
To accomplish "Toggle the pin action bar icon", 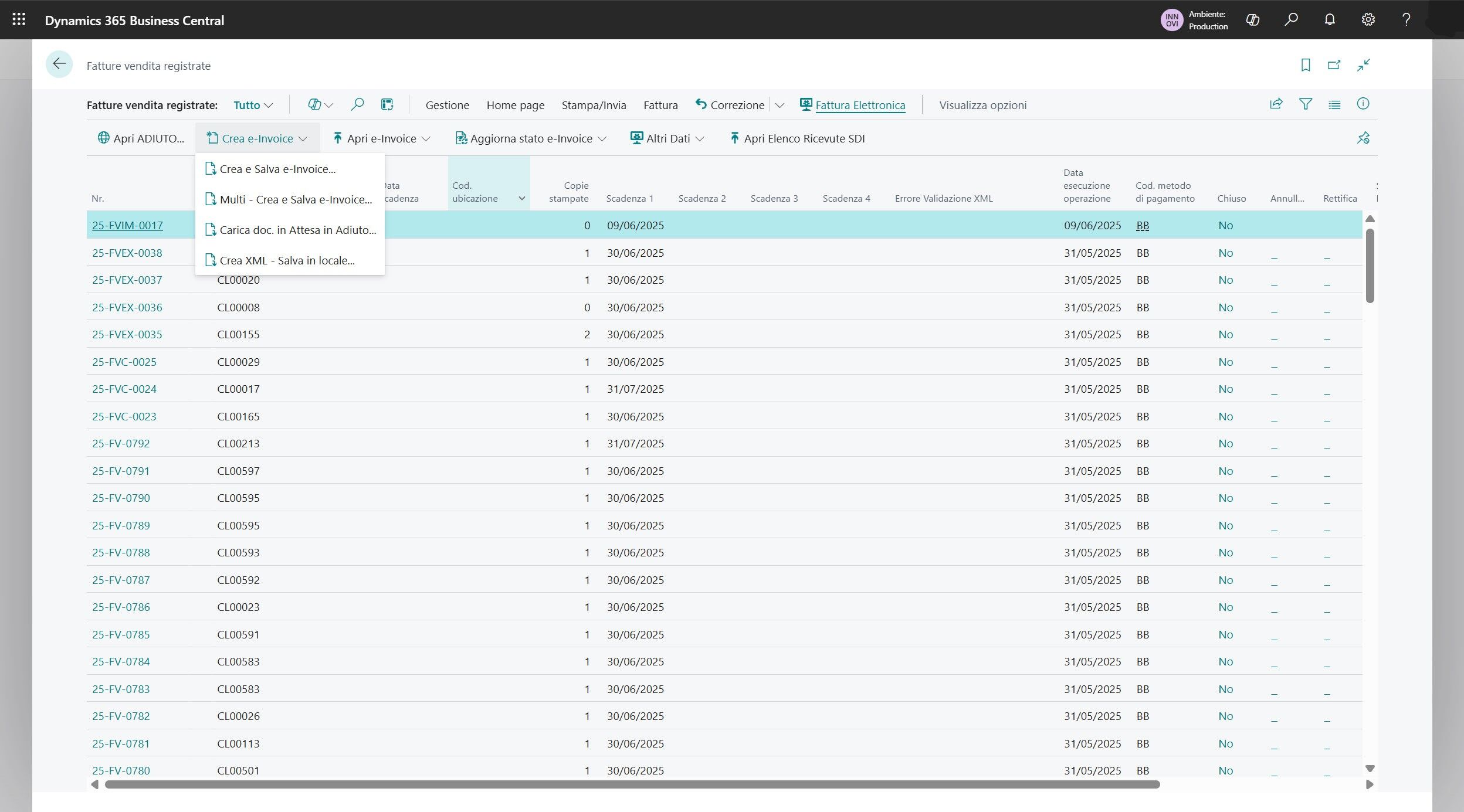I will (1363, 138).
